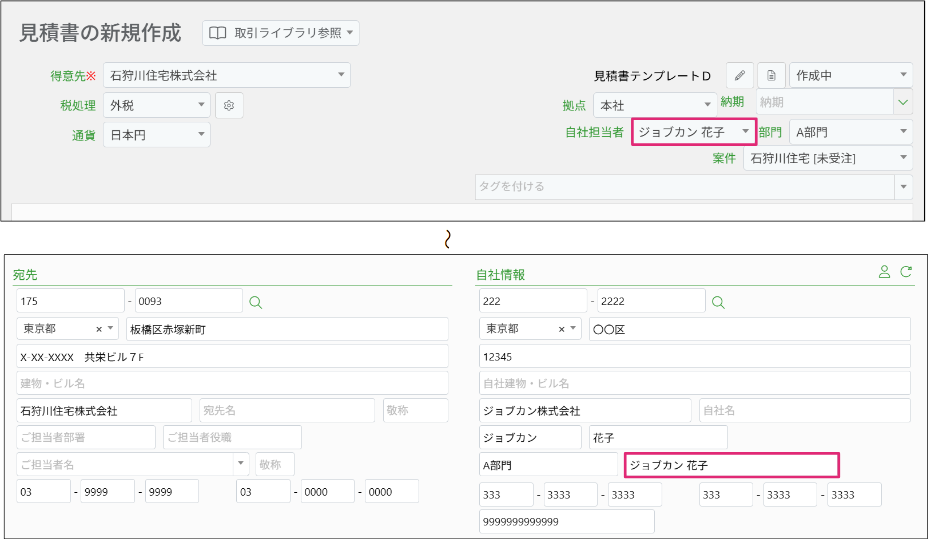
Task: Click 宛先 fax field 0000 last part
Action: point(392,492)
